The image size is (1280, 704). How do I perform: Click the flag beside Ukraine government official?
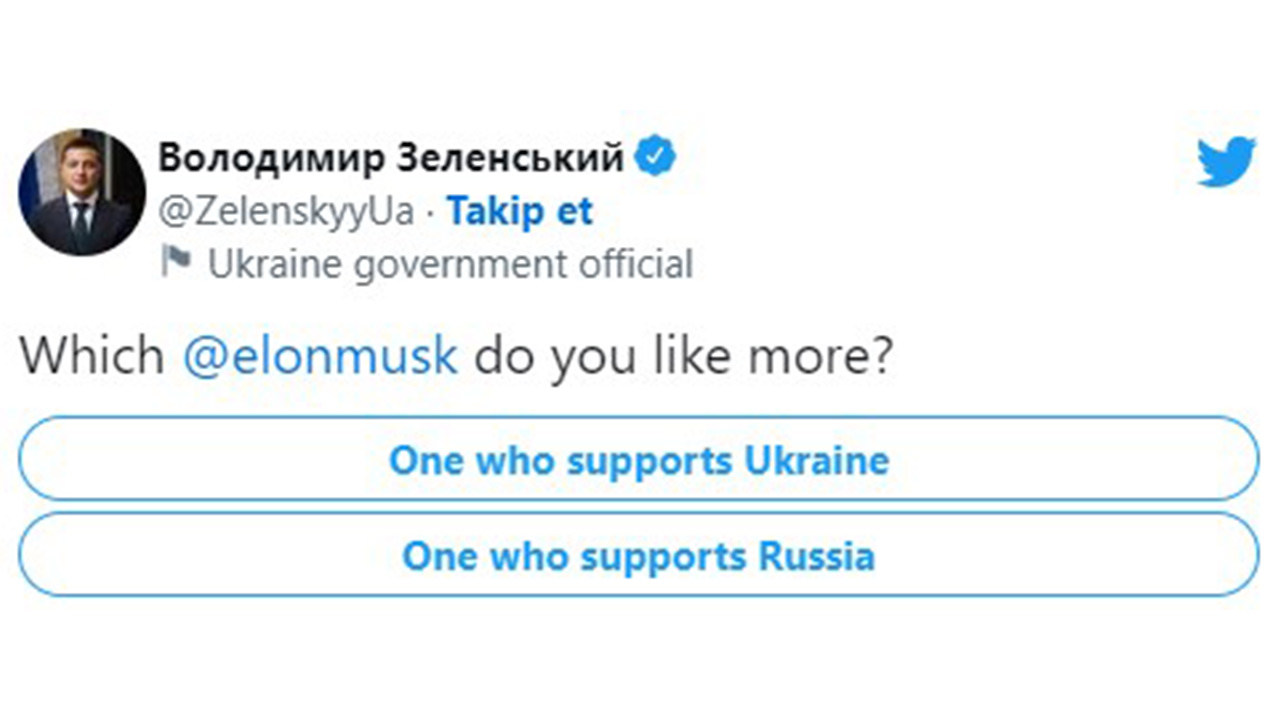tap(176, 262)
